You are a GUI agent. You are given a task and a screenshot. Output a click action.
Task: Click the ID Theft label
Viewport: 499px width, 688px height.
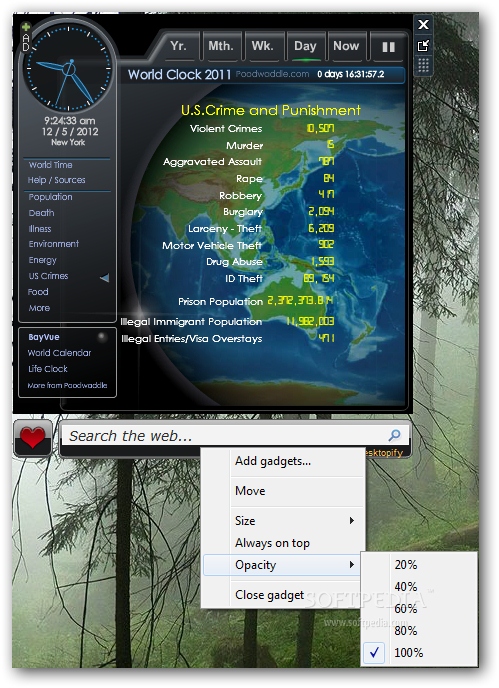click(244, 279)
